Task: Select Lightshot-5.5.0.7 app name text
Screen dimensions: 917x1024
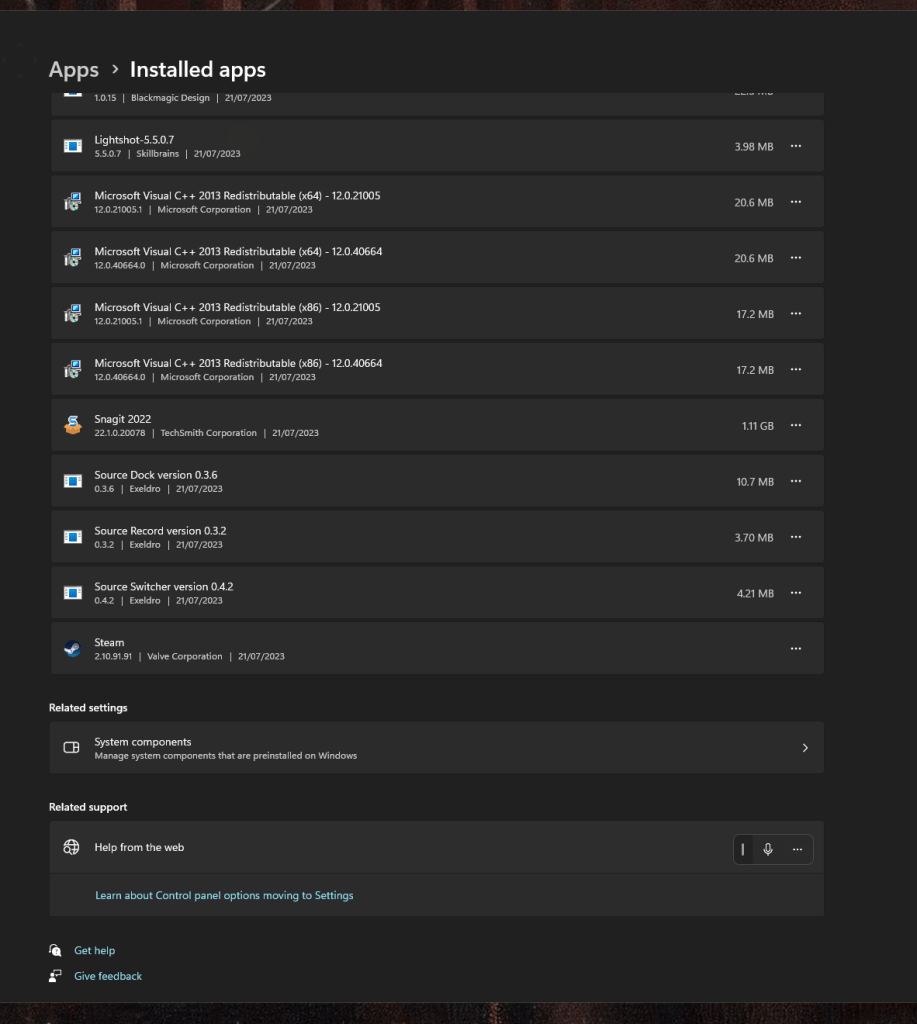Action: [134, 140]
